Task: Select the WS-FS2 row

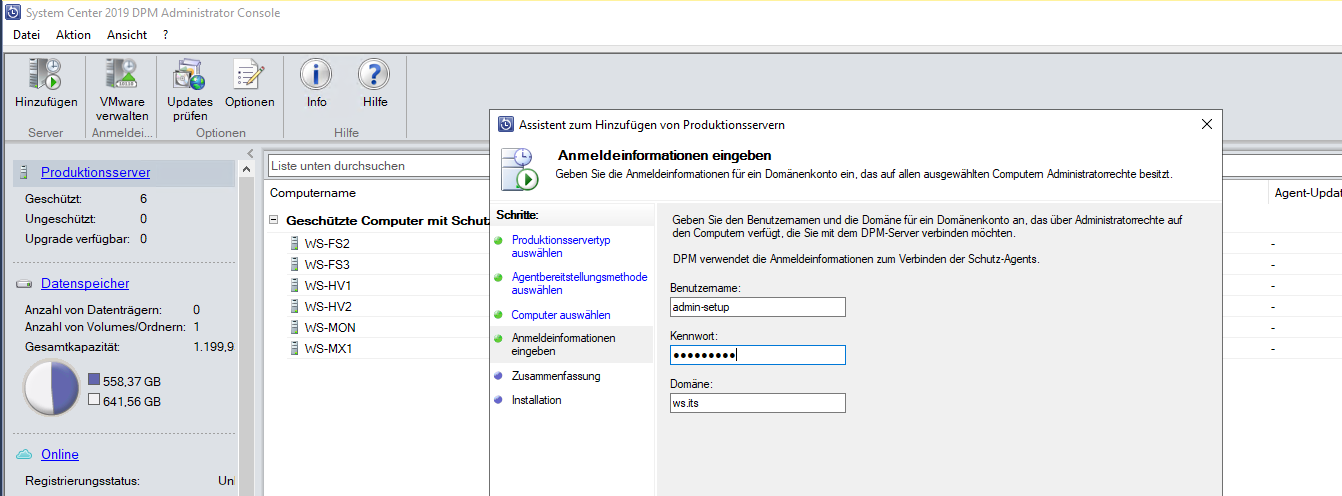Action: coord(327,243)
